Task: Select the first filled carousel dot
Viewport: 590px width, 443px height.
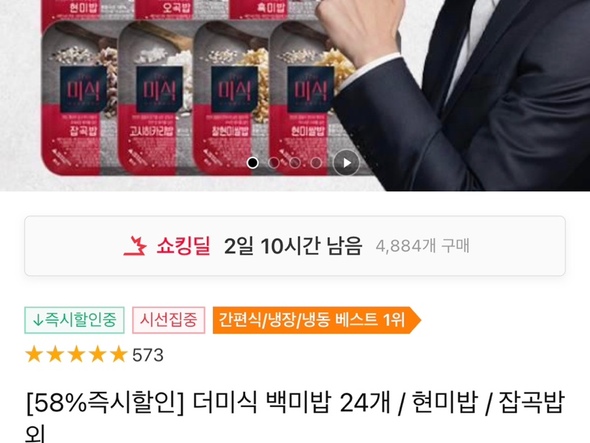Action: click(253, 163)
